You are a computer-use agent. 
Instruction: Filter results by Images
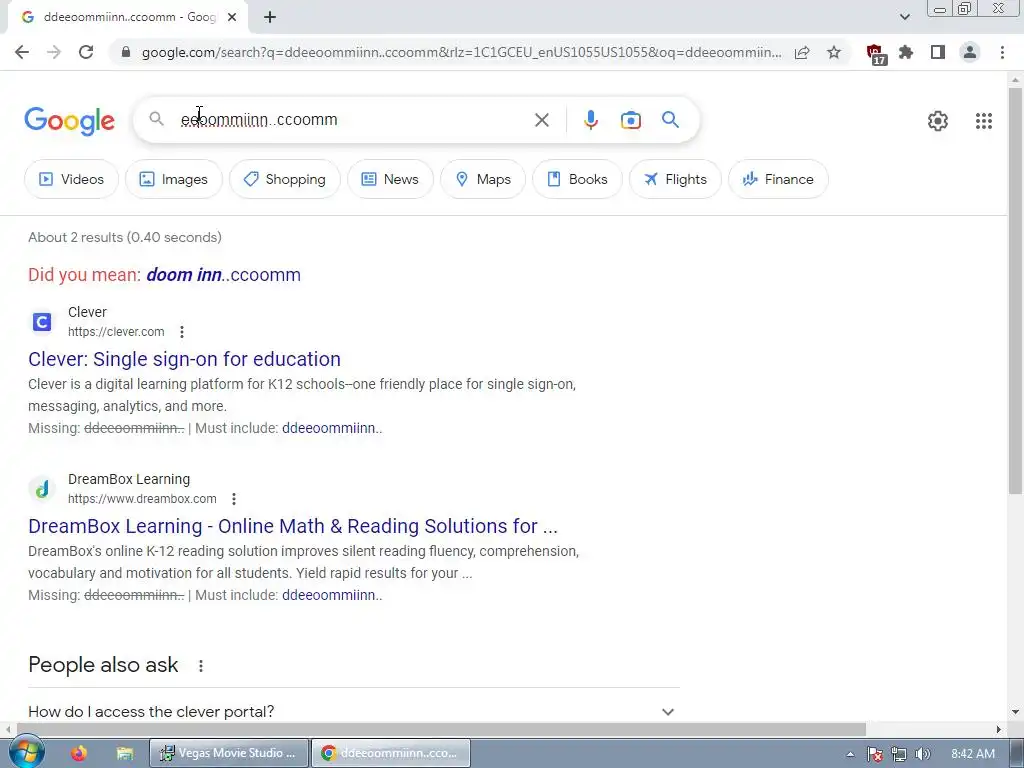point(174,179)
